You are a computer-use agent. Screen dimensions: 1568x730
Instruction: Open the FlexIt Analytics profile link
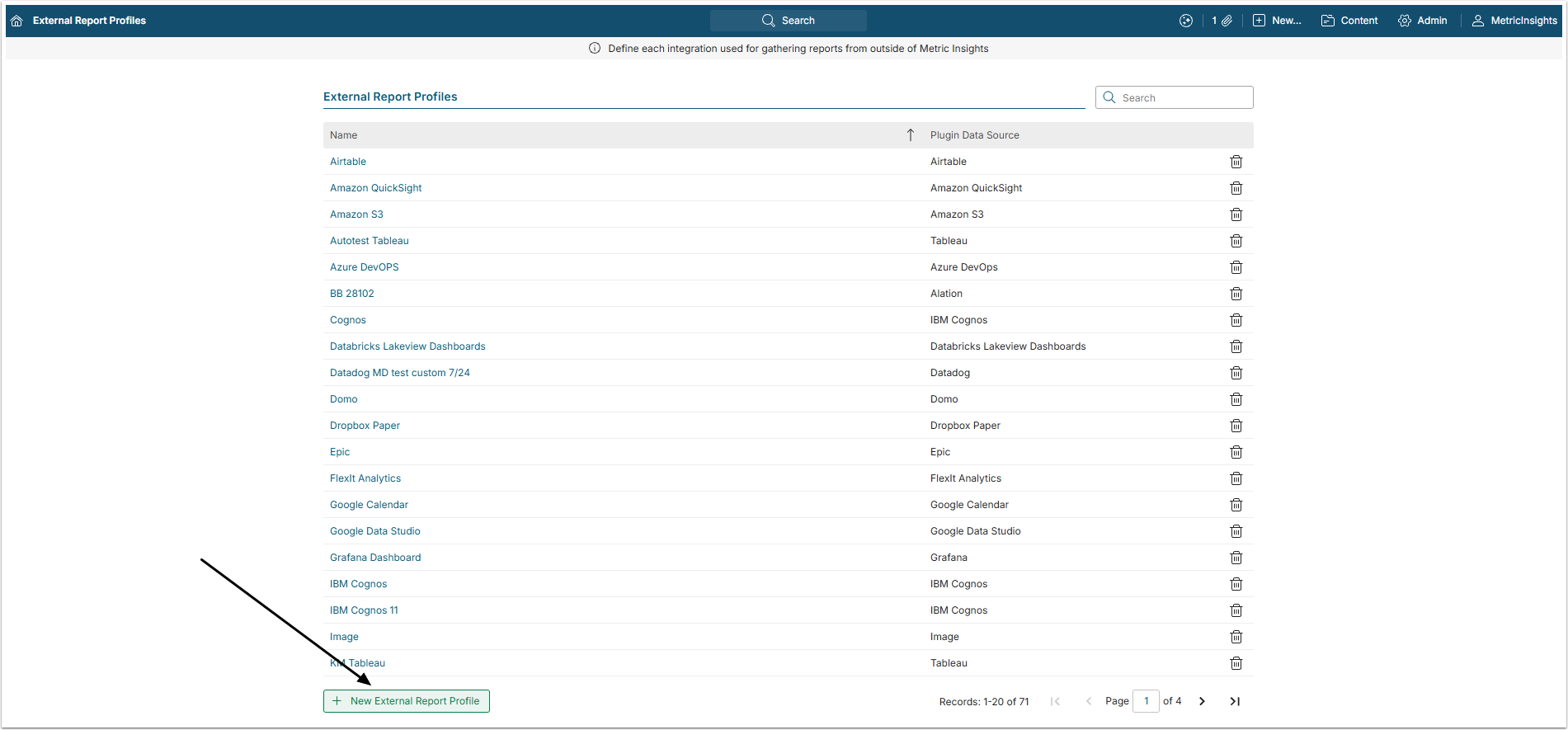point(365,478)
